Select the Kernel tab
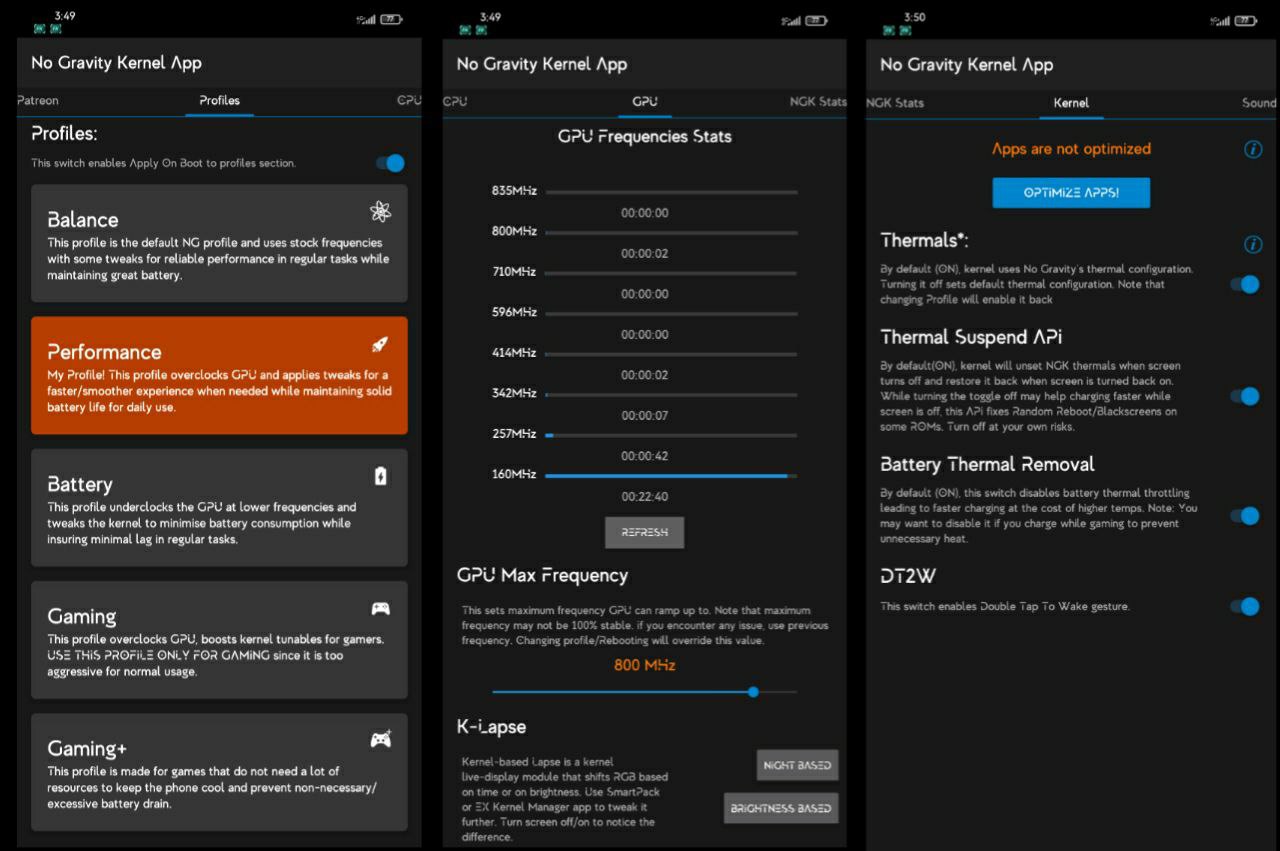The width and height of the screenshot is (1280, 851). pyautogui.click(x=1071, y=103)
